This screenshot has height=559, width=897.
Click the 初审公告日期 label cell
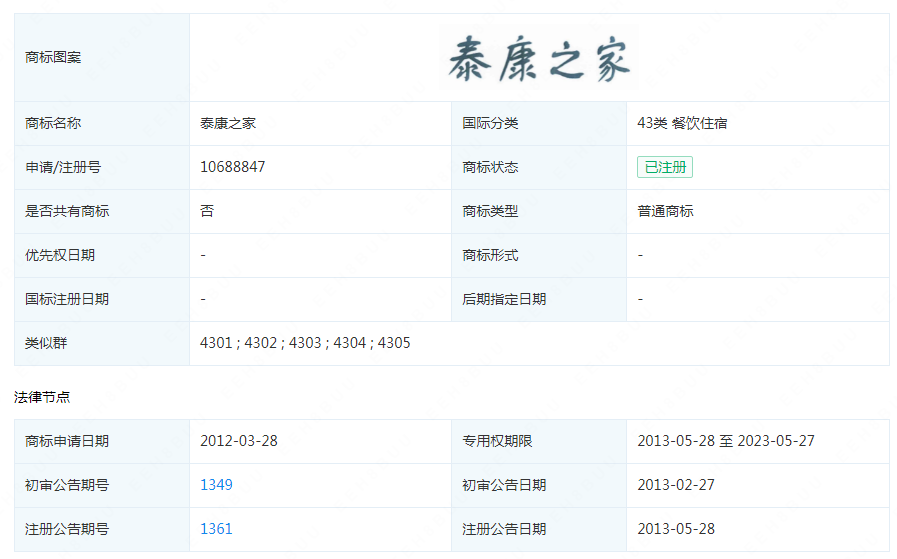click(539, 485)
